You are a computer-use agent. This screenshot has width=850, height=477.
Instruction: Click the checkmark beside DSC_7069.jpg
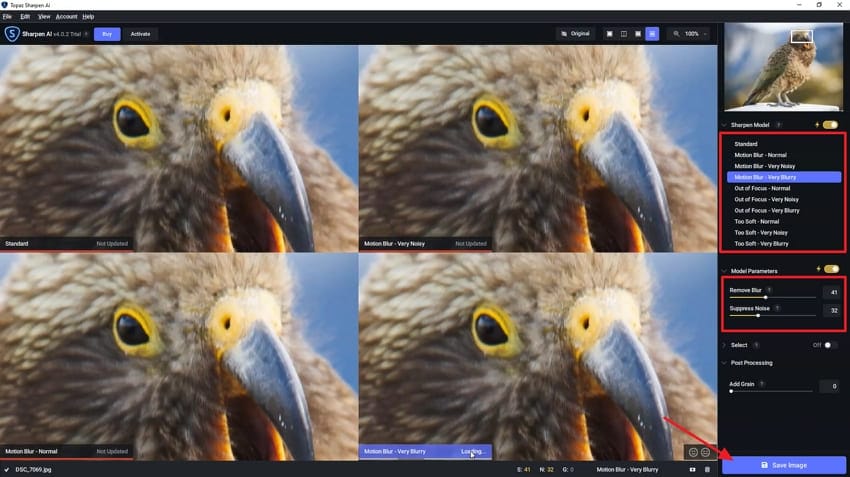pos(7,469)
